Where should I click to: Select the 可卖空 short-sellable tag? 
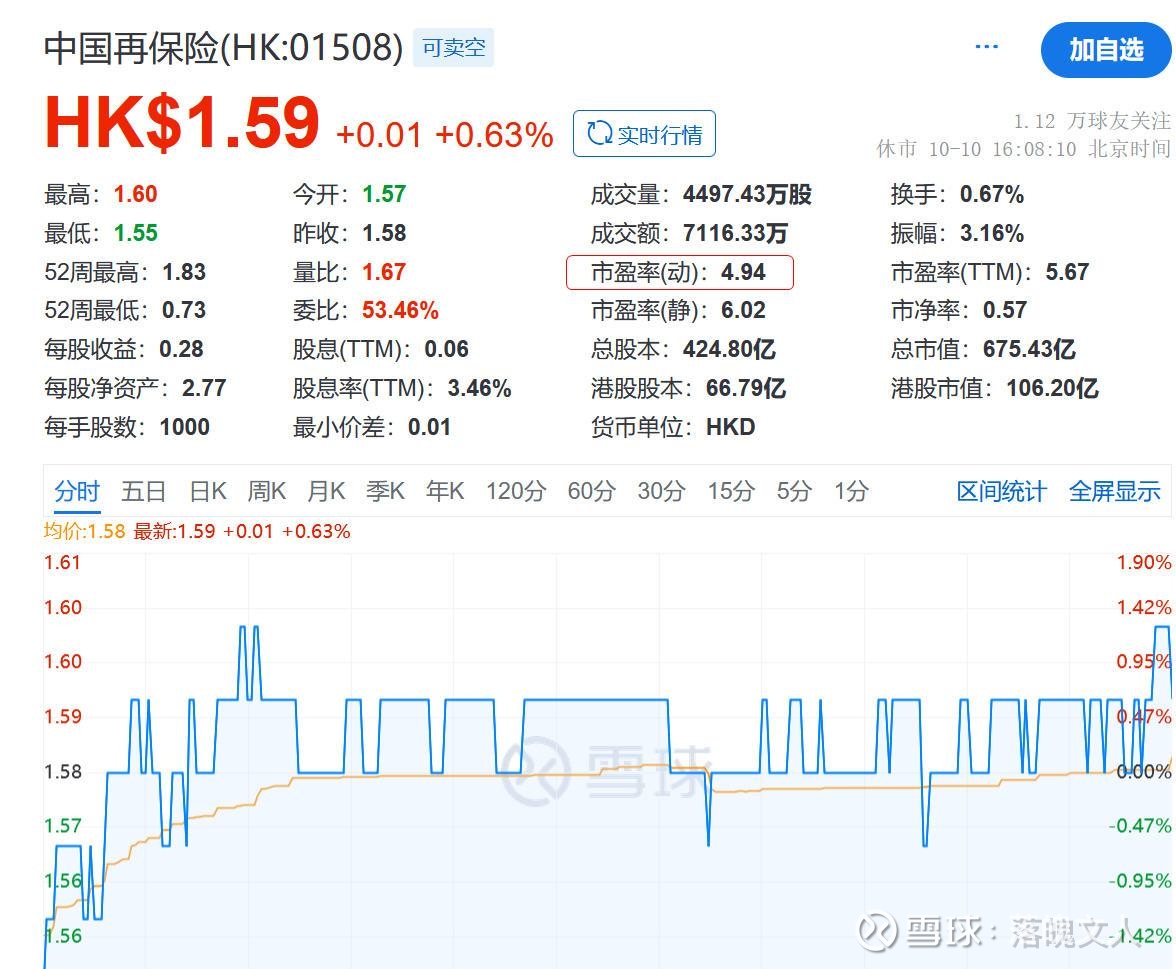(454, 48)
